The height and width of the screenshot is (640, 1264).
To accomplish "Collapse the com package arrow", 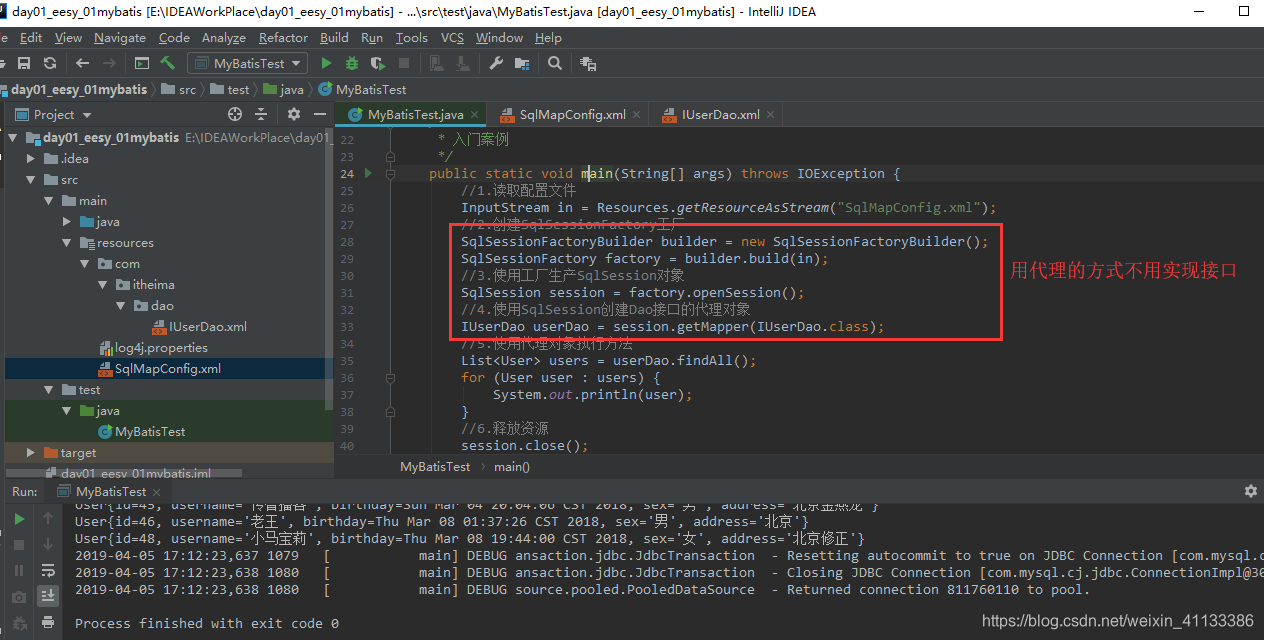I will [x=85, y=264].
